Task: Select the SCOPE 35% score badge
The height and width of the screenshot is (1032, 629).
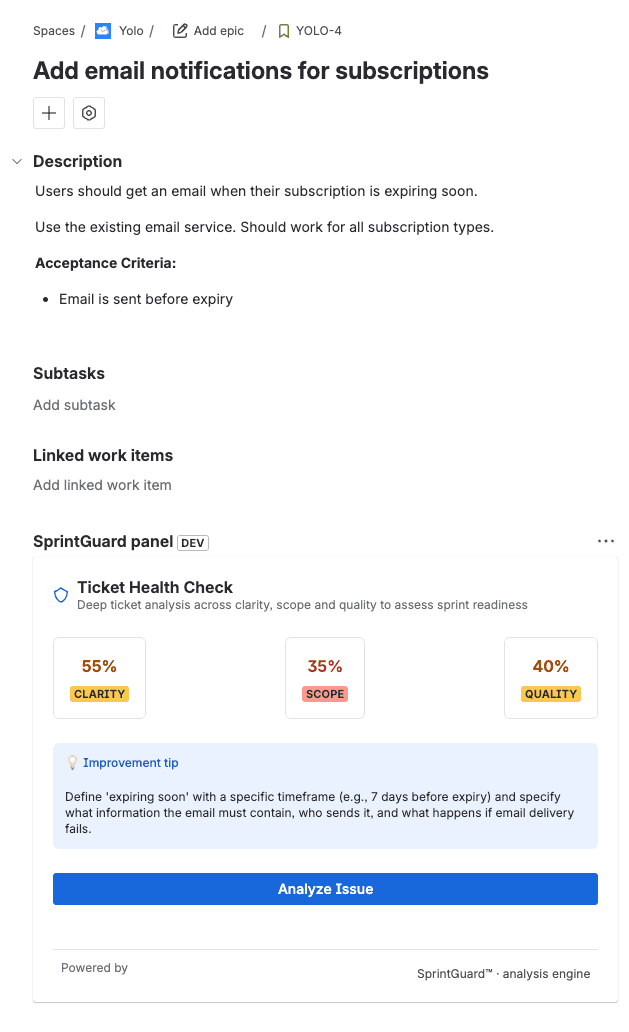Action: [x=325, y=678]
